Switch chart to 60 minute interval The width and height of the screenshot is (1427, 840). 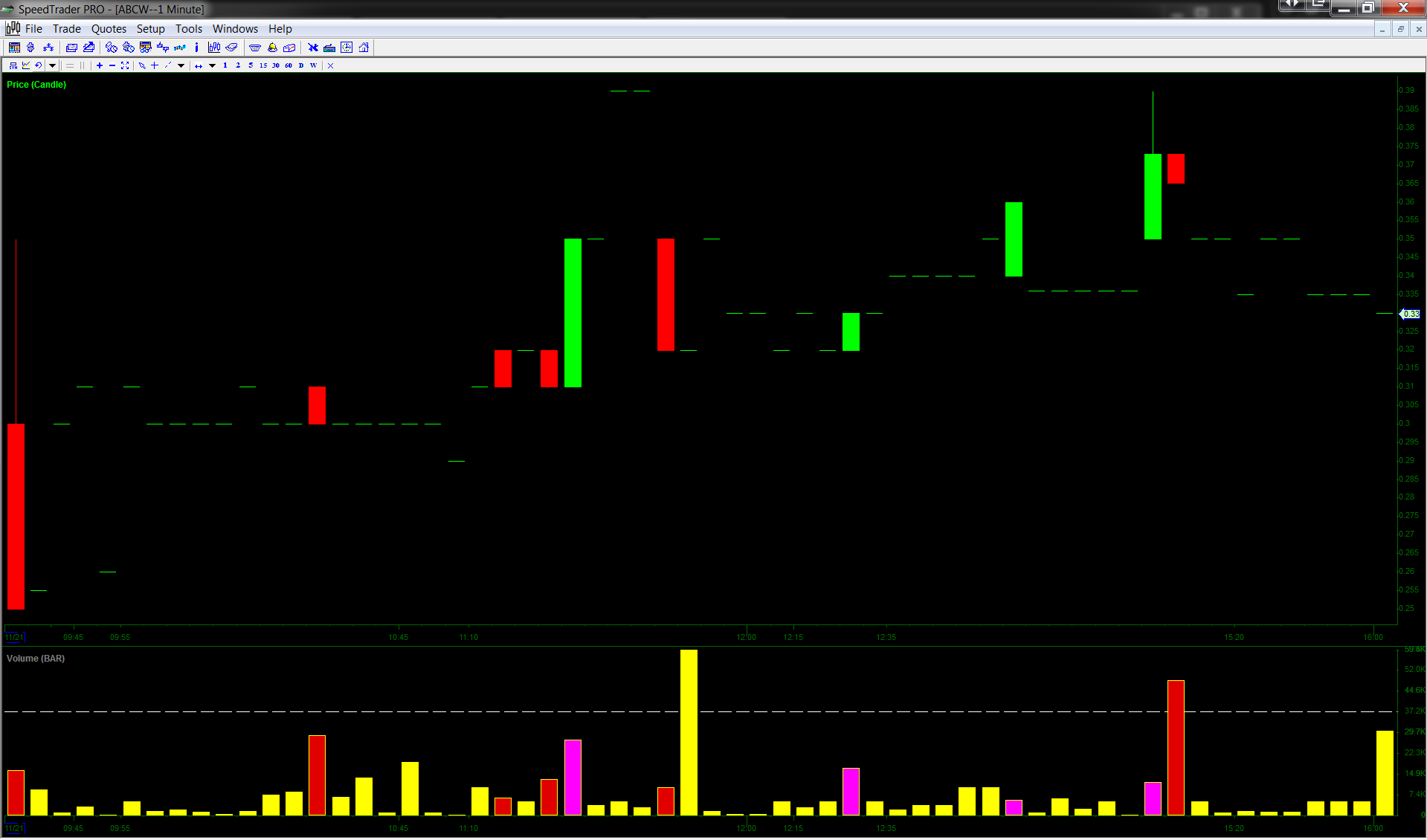click(x=289, y=65)
